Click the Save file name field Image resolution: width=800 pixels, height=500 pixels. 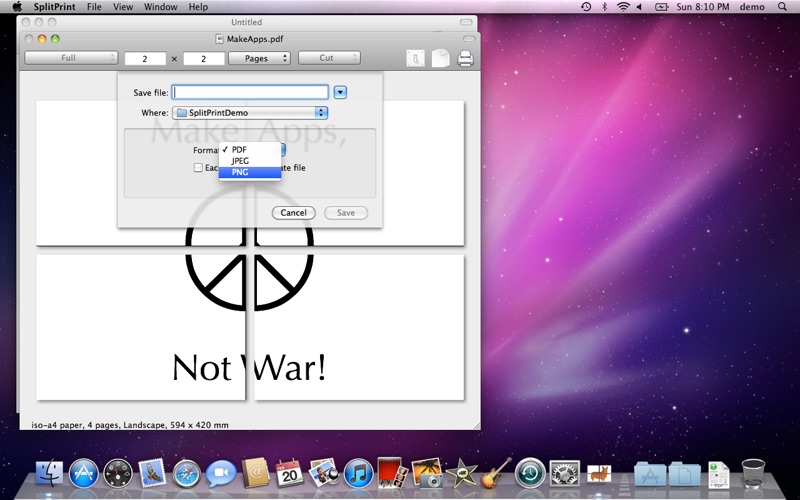click(250, 92)
